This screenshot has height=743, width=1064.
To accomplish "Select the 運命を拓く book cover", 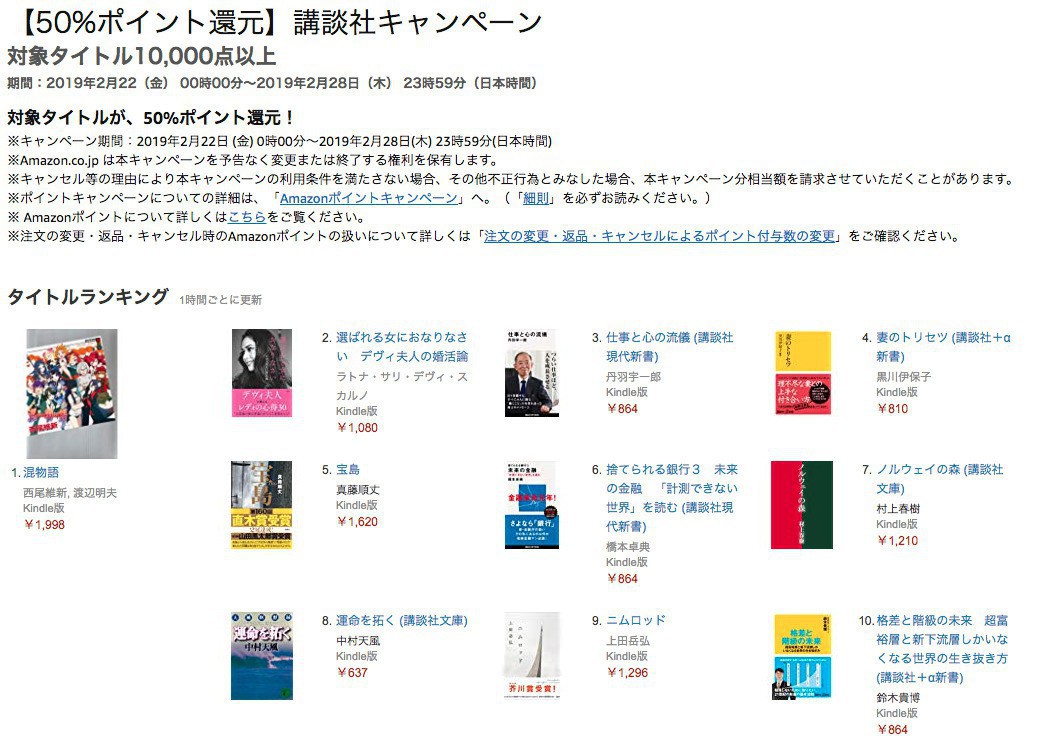I will pos(262,656).
